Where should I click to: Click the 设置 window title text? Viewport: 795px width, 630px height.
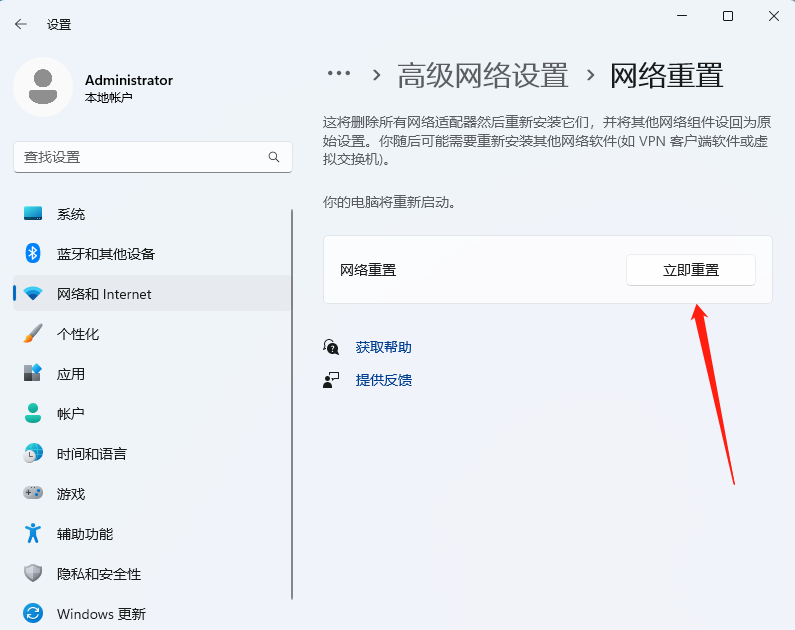tap(59, 24)
